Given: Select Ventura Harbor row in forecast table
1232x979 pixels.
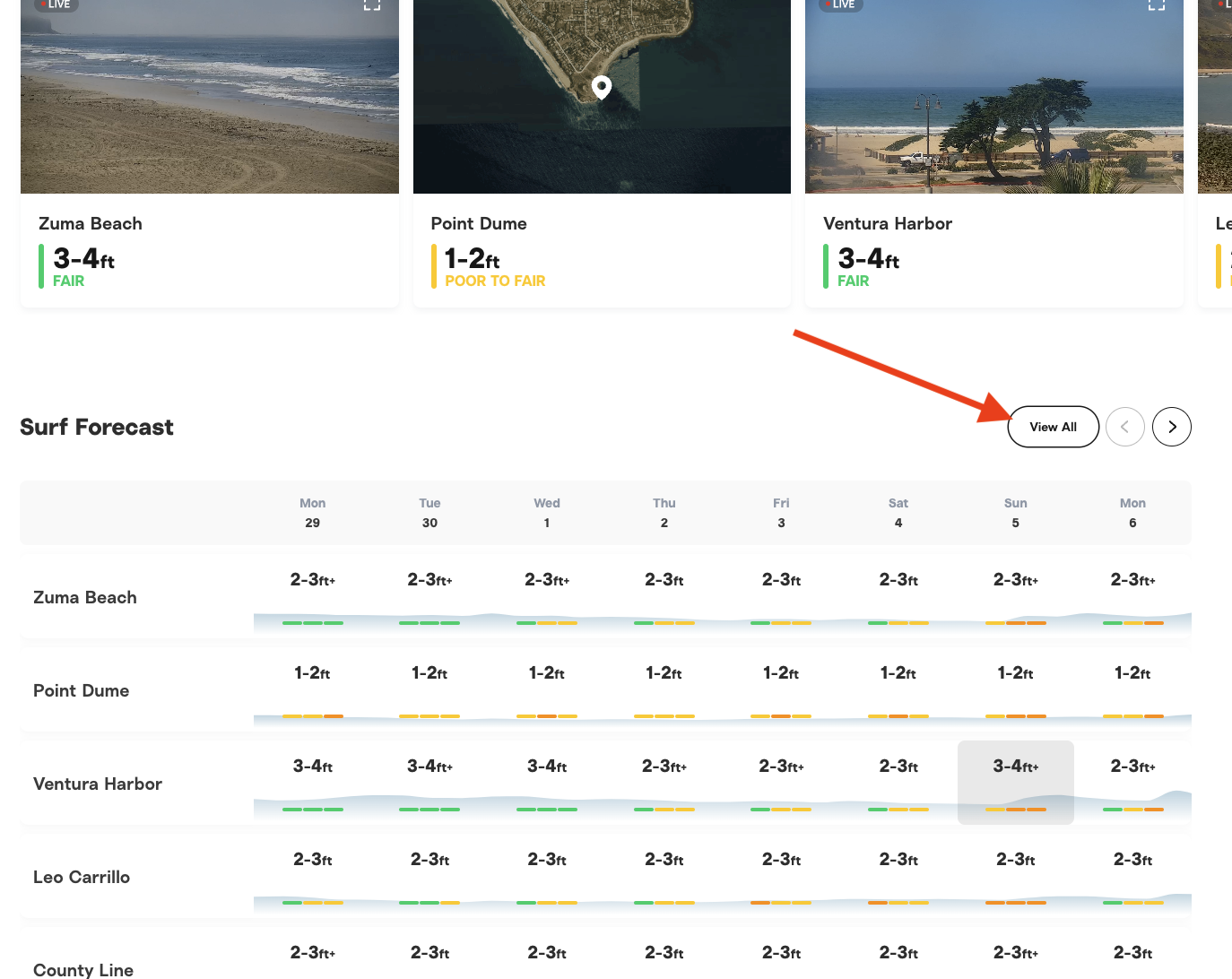Looking at the screenshot, I should click(98, 784).
